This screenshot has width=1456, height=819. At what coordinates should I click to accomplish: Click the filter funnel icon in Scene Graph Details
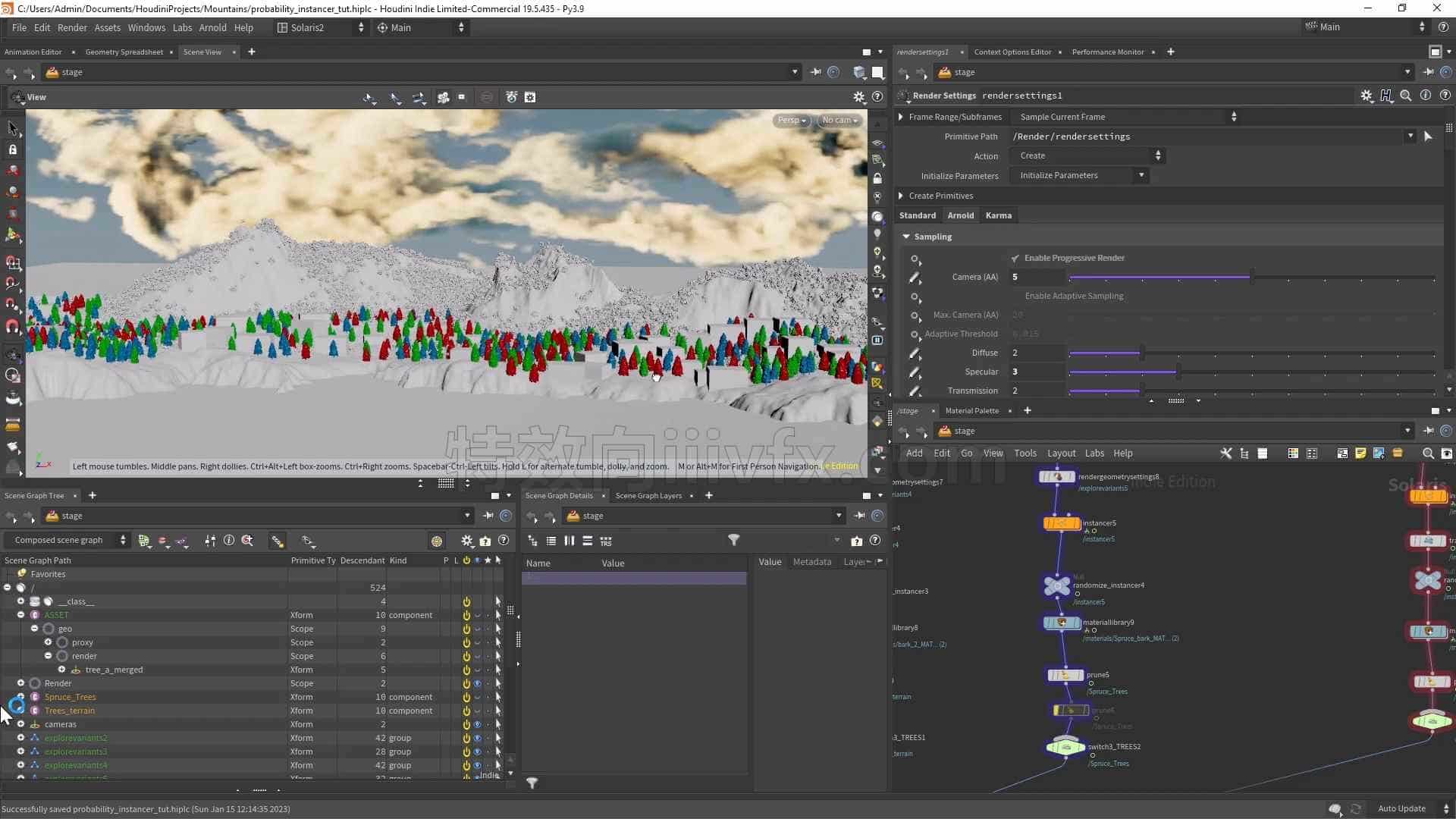[733, 540]
